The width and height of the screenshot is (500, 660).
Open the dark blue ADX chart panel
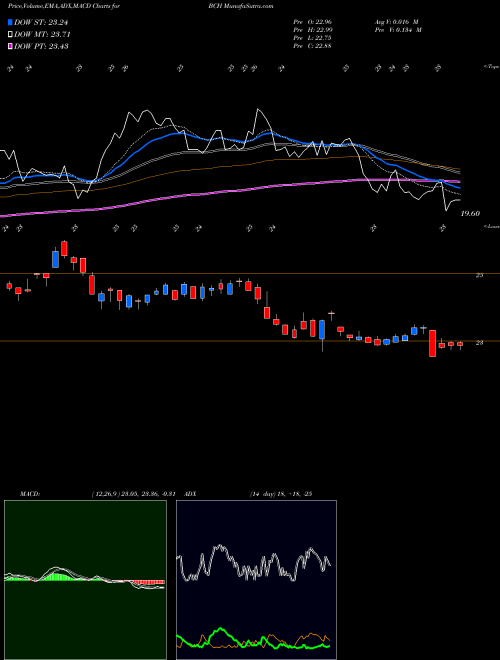click(256, 580)
